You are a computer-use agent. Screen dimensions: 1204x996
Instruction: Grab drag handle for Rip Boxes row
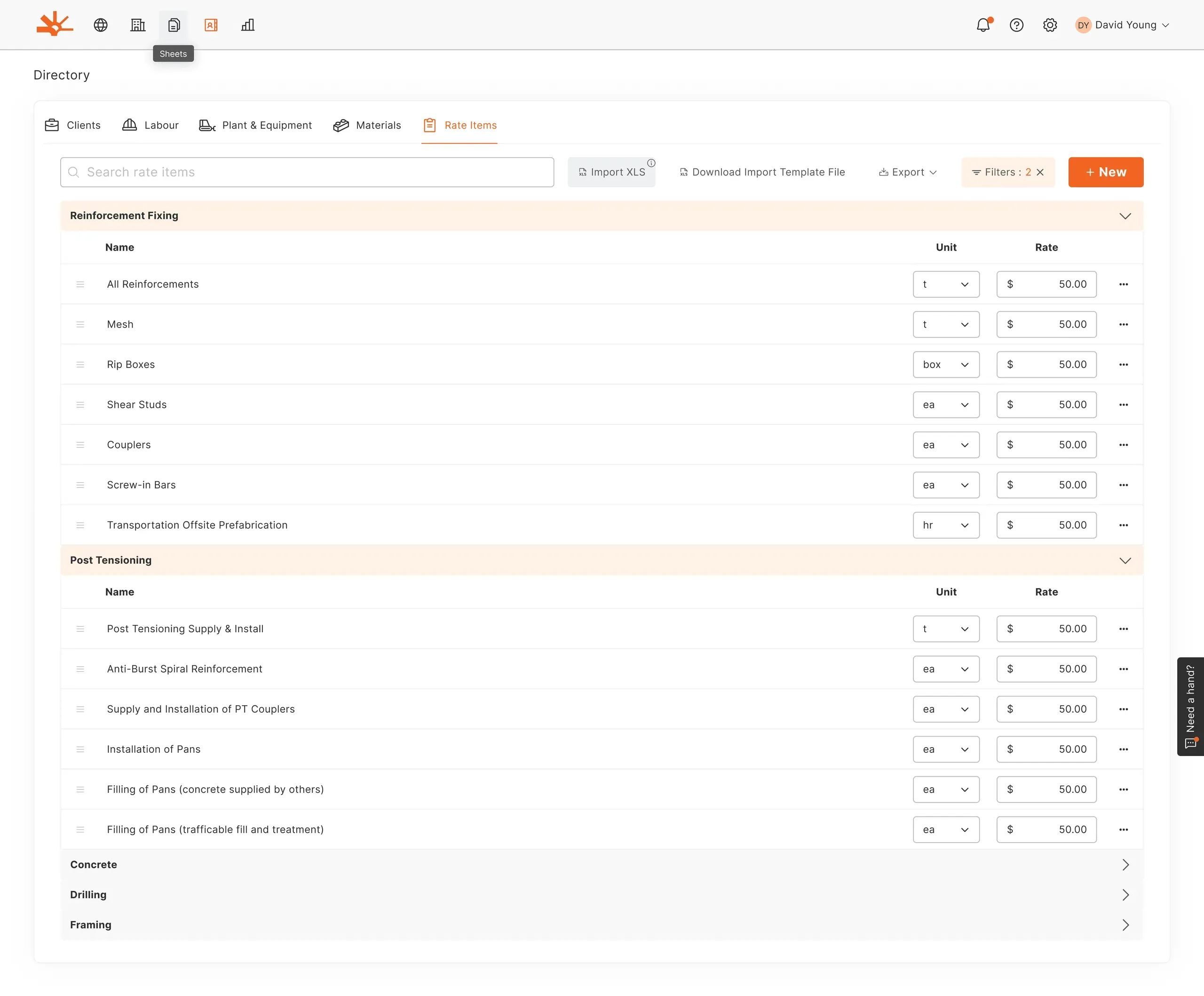[x=80, y=365]
